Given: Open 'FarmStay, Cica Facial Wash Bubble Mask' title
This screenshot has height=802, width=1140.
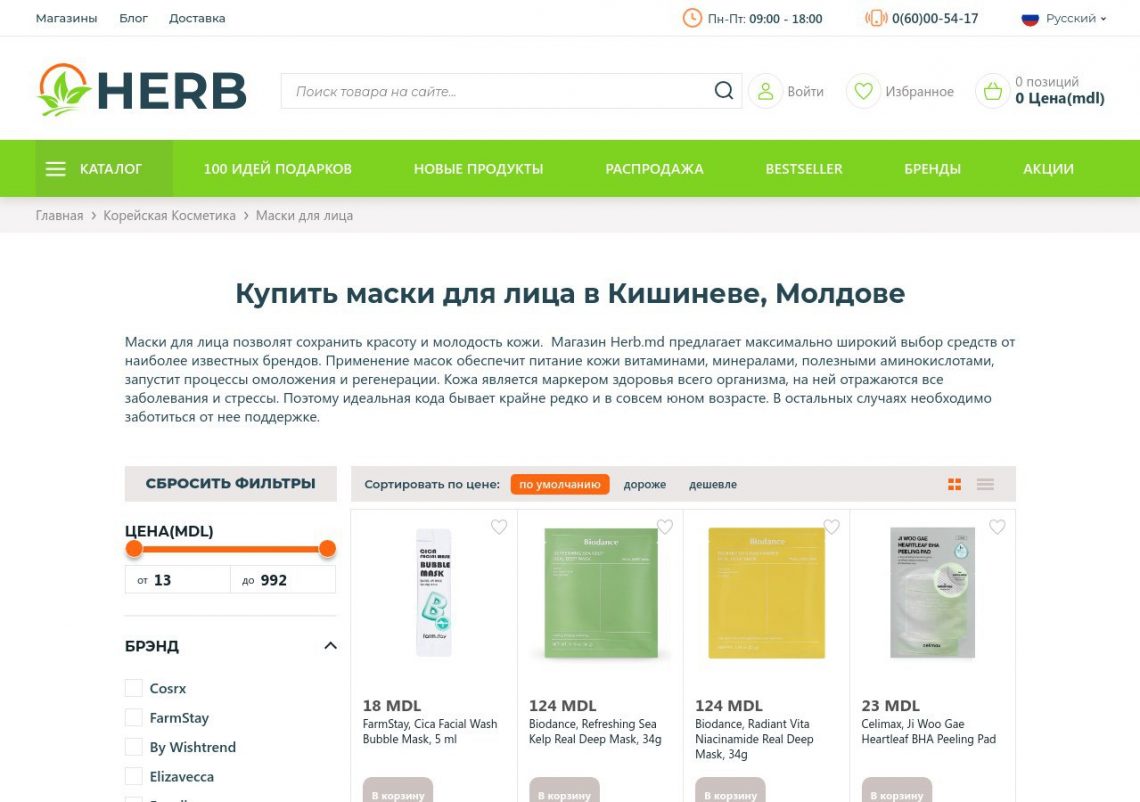Looking at the screenshot, I should (430, 731).
